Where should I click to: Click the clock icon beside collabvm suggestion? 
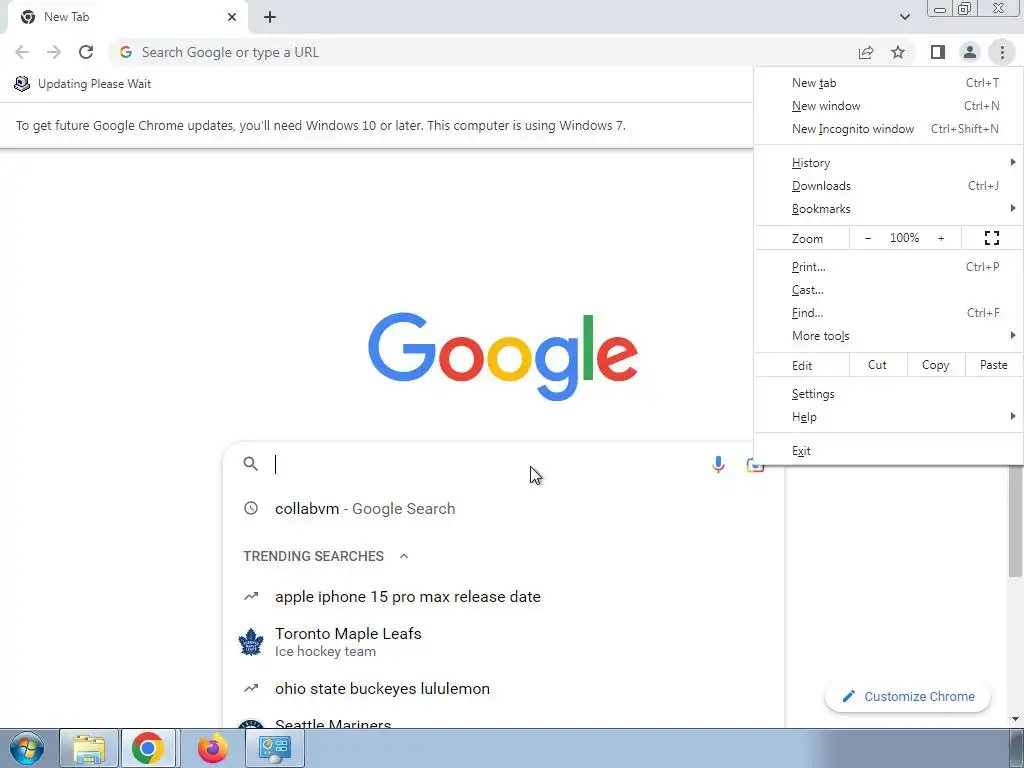pyautogui.click(x=251, y=508)
